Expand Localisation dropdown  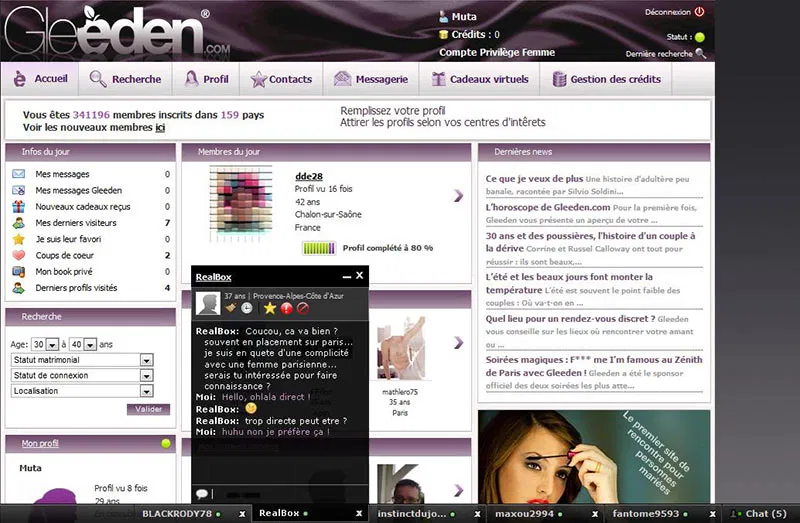pyautogui.click(x=146, y=391)
